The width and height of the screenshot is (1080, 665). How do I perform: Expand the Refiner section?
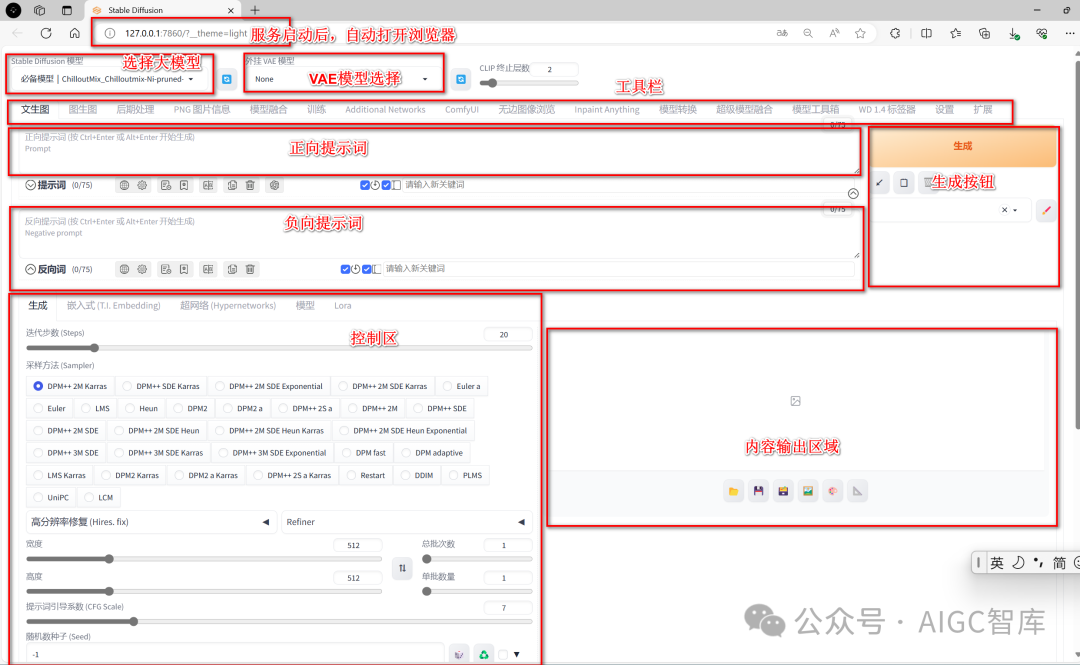point(406,522)
